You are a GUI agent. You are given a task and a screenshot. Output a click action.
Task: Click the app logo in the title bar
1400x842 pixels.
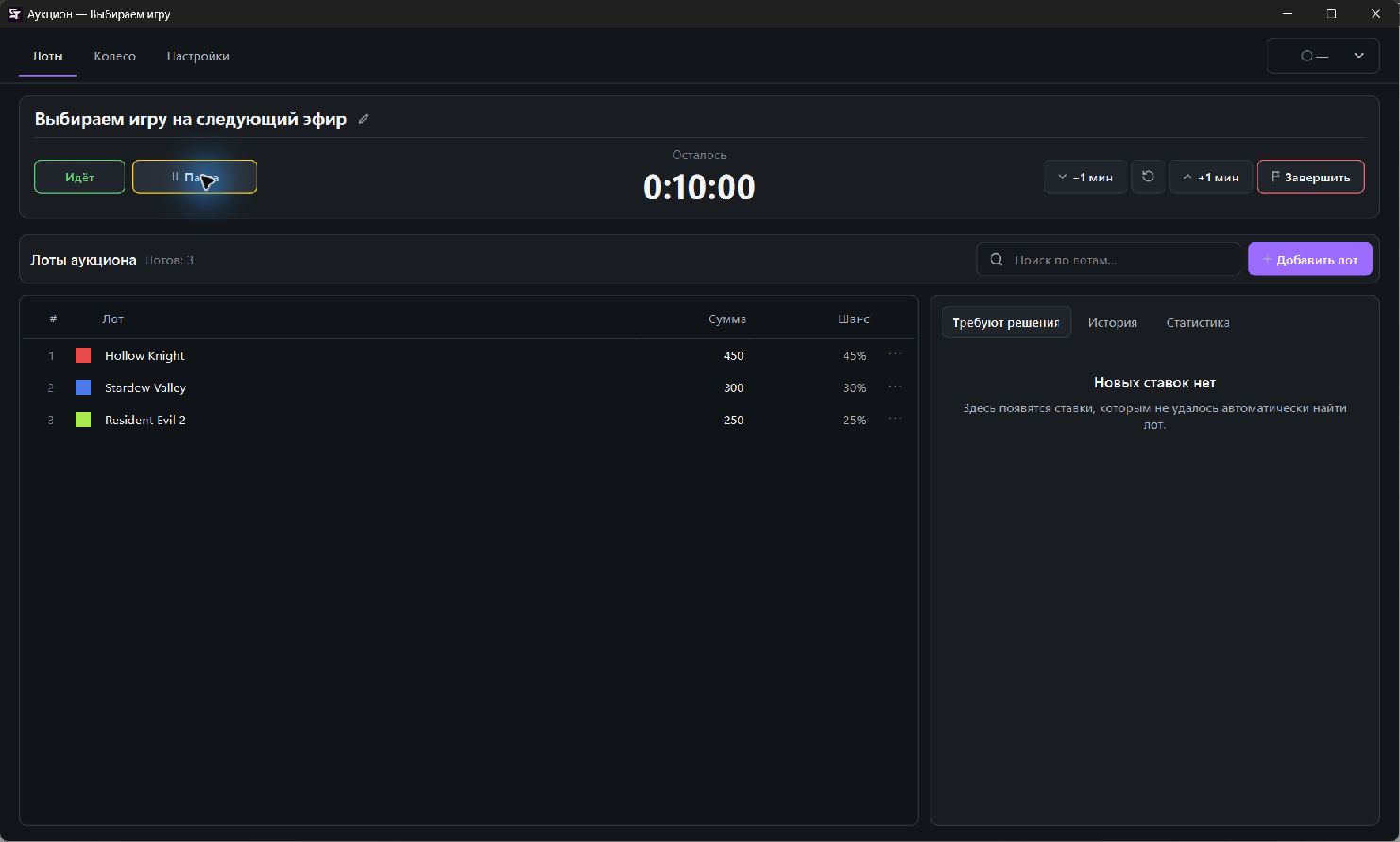point(14,14)
